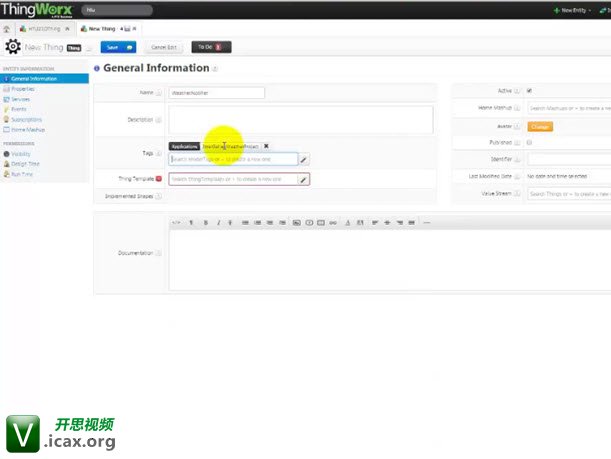Viewport: 611px width, 459px height.
Task: Justify text in documentation editor
Action: [x=411, y=223]
